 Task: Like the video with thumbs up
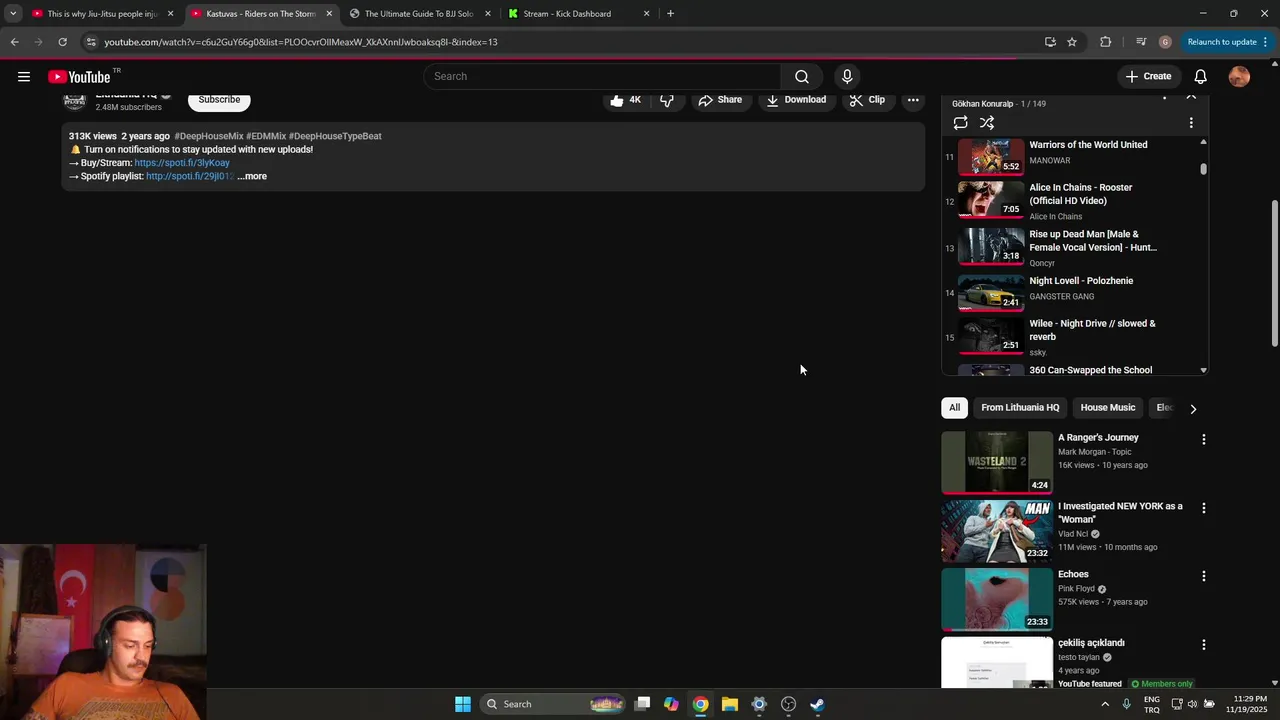tap(625, 100)
